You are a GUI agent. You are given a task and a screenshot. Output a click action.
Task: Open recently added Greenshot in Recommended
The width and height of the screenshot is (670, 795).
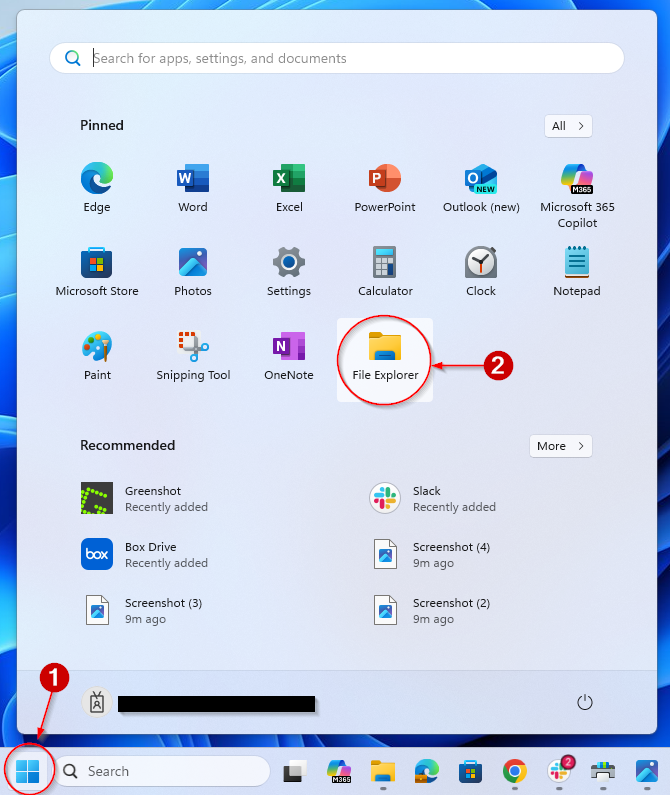coord(144,498)
